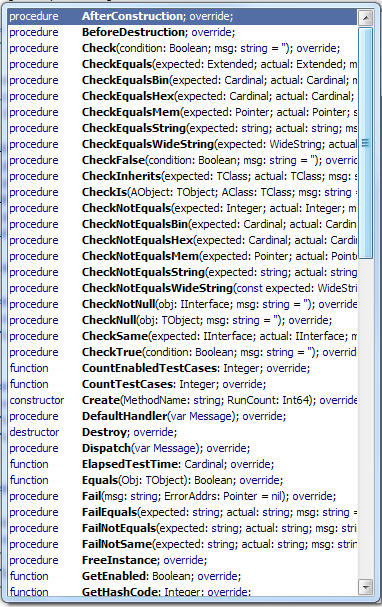
Task: Choose the Destroy destructor entry
Action: (182, 432)
